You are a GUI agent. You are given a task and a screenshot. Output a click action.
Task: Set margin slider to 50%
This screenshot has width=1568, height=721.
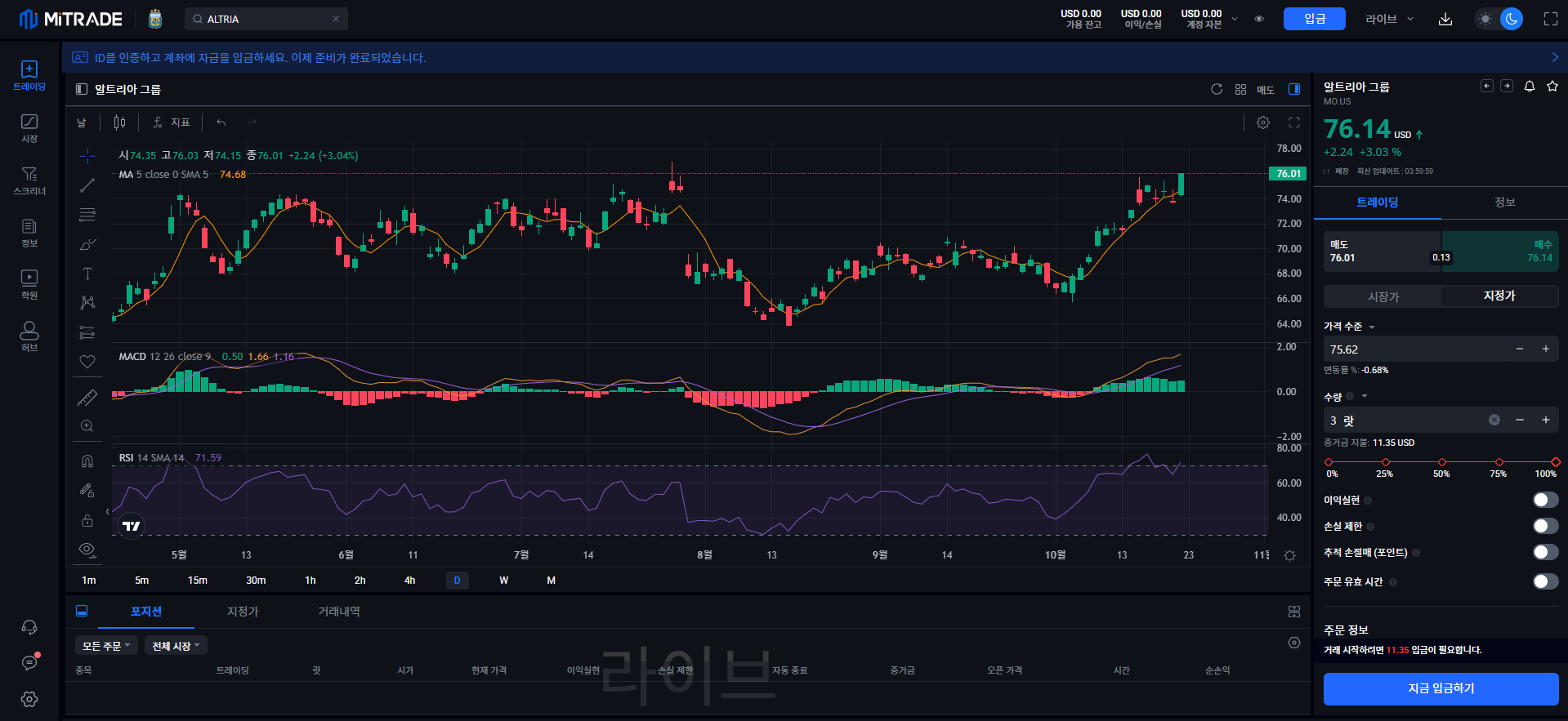(1442, 462)
